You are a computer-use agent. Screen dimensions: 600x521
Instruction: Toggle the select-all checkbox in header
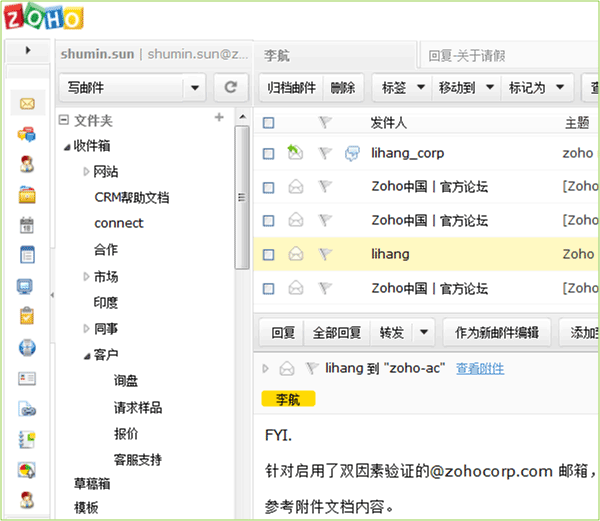(269, 123)
